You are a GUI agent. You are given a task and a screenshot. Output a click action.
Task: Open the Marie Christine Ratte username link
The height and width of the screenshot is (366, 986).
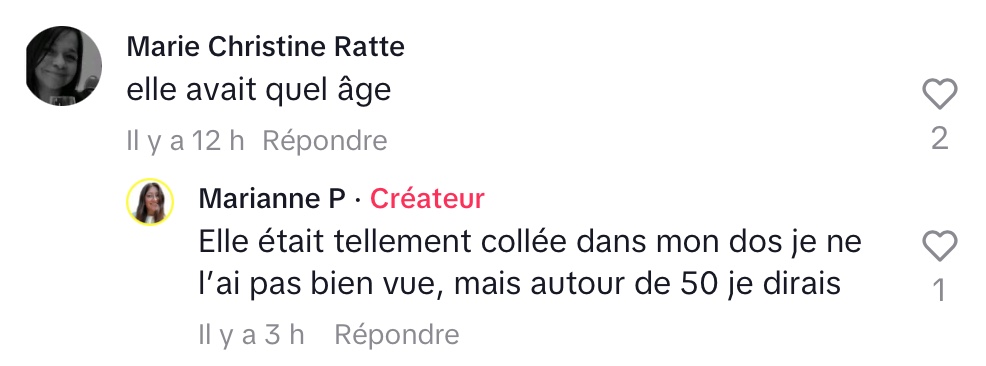pos(265,47)
